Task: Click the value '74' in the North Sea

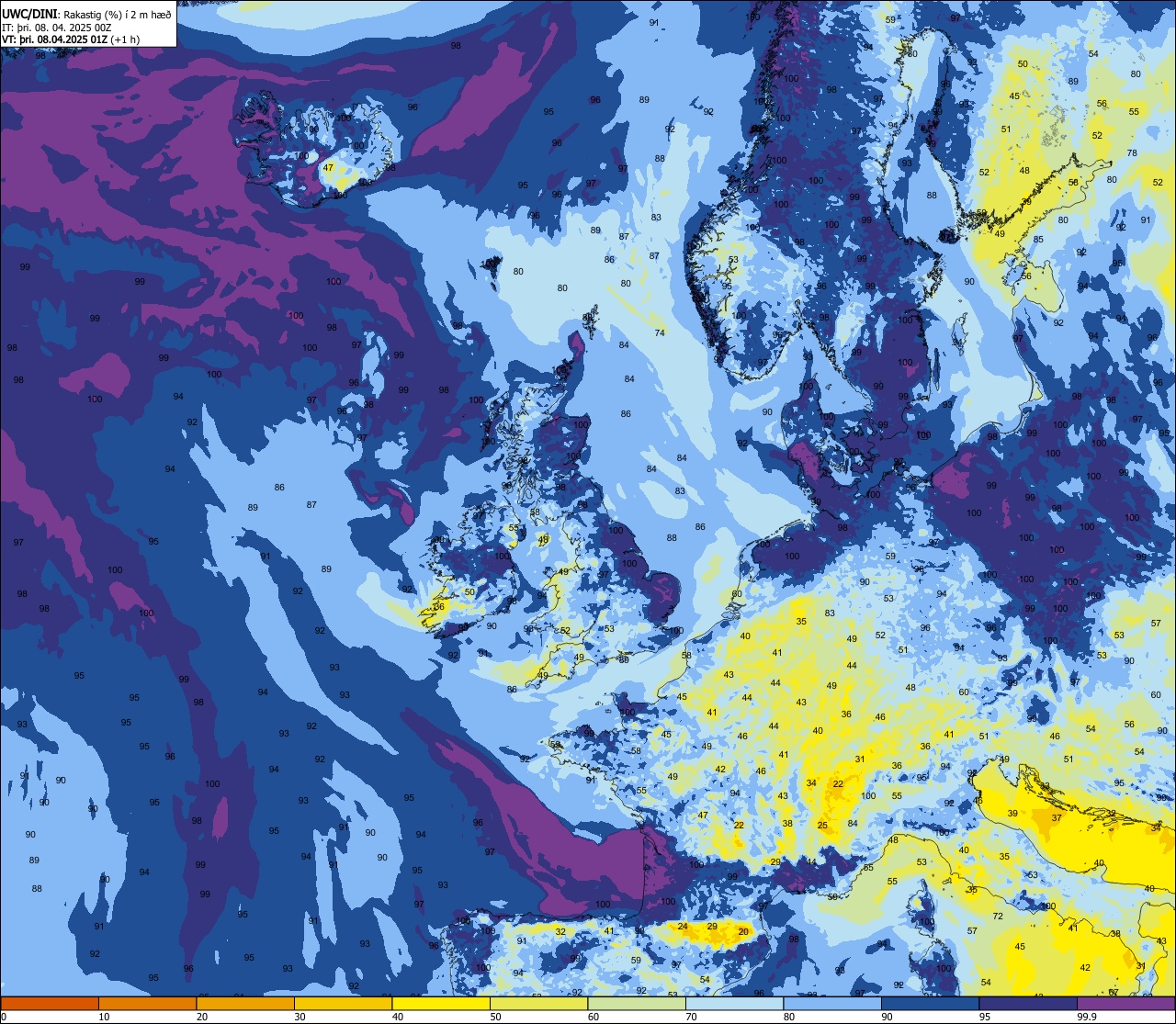Action: coord(660,333)
